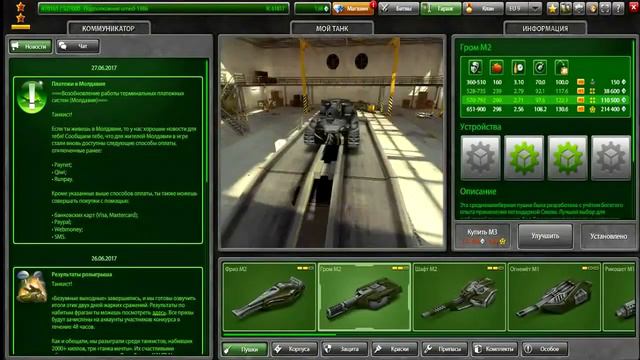This screenshot has width=640, height=360.
Task: Select the second green device slot
Action: (524, 158)
